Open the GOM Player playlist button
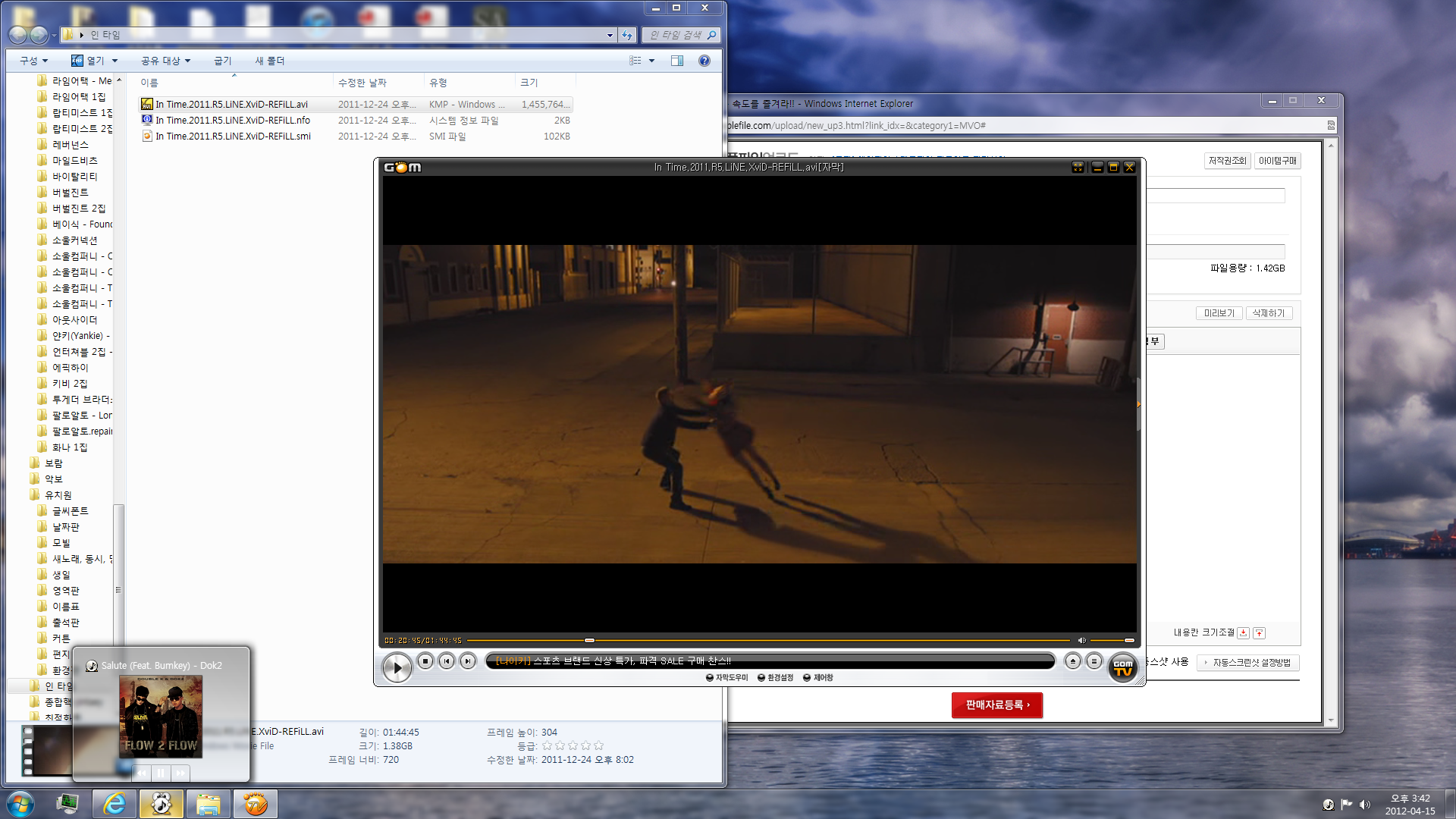The image size is (1456, 819). point(1094,661)
